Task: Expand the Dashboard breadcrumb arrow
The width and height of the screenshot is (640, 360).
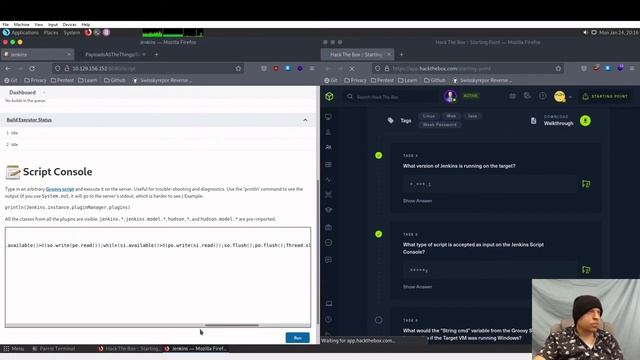Action: pyautogui.click(x=44, y=93)
